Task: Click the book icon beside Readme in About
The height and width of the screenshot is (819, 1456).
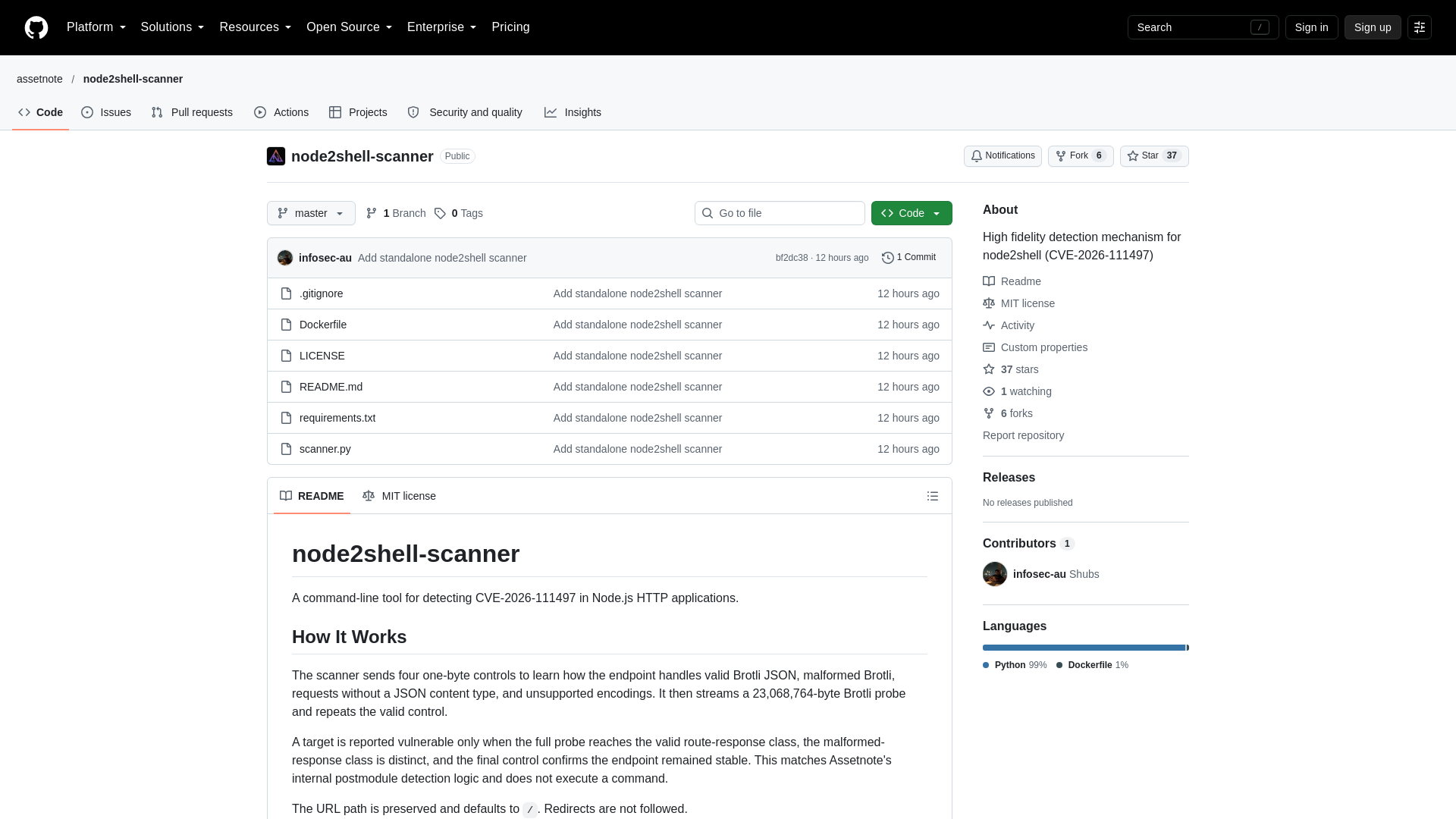Action: [x=989, y=281]
